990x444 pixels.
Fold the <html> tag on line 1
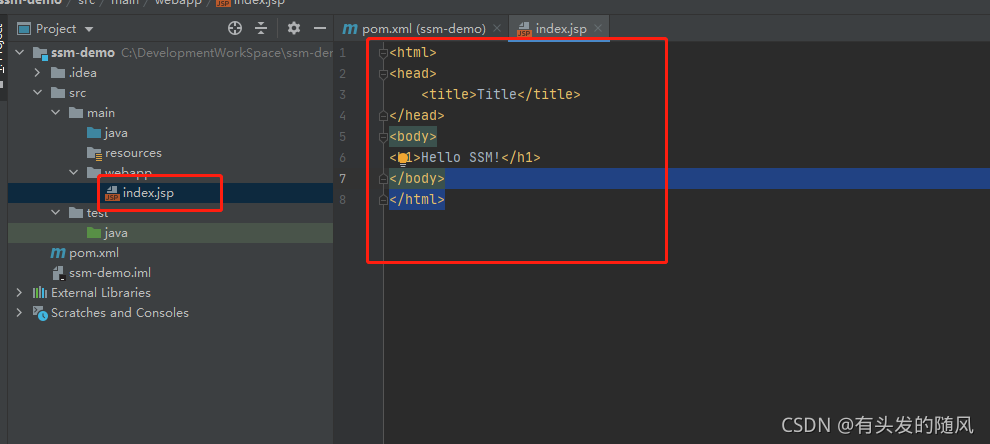click(x=383, y=53)
